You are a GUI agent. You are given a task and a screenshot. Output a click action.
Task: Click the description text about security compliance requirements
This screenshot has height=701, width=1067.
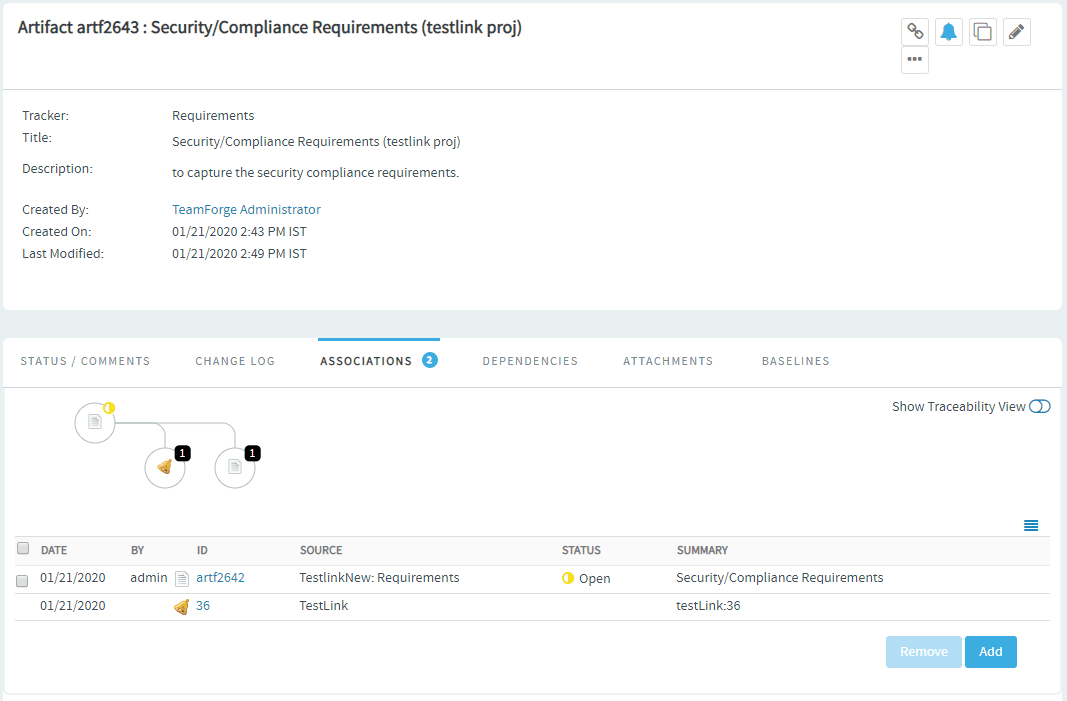tap(315, 173)
